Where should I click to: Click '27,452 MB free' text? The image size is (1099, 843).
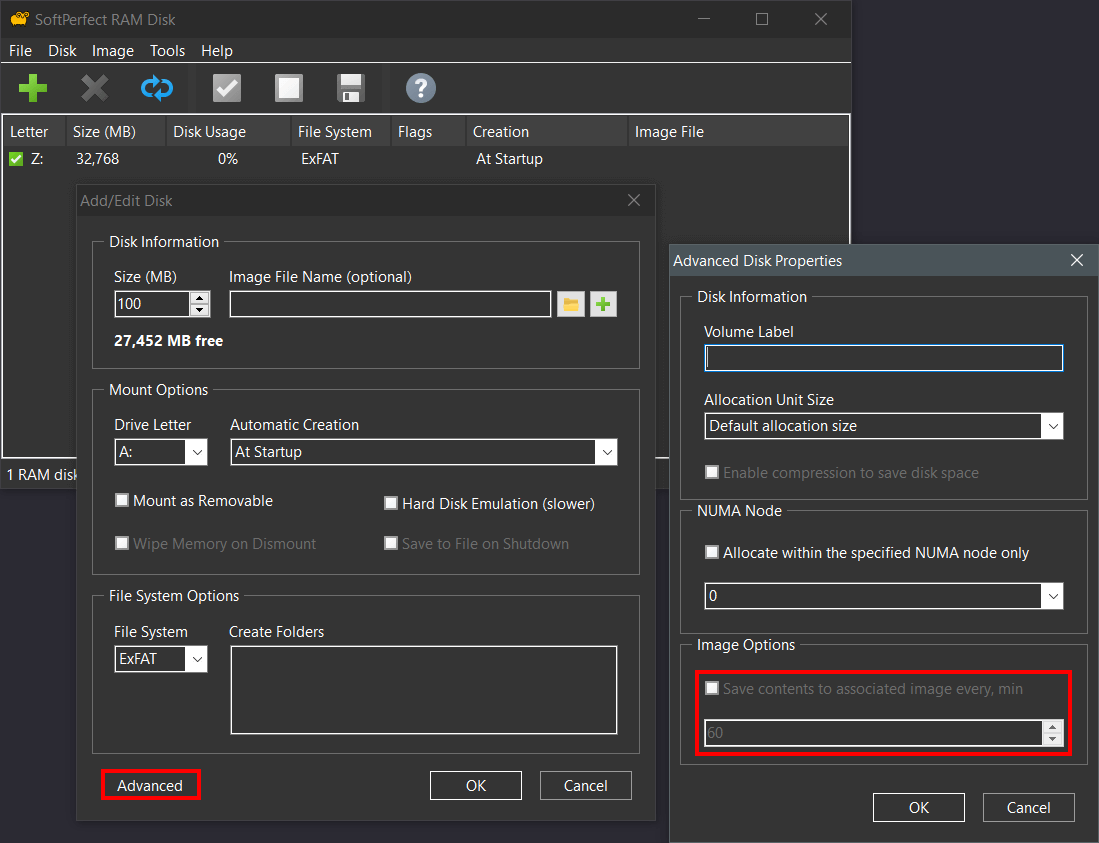168,341
